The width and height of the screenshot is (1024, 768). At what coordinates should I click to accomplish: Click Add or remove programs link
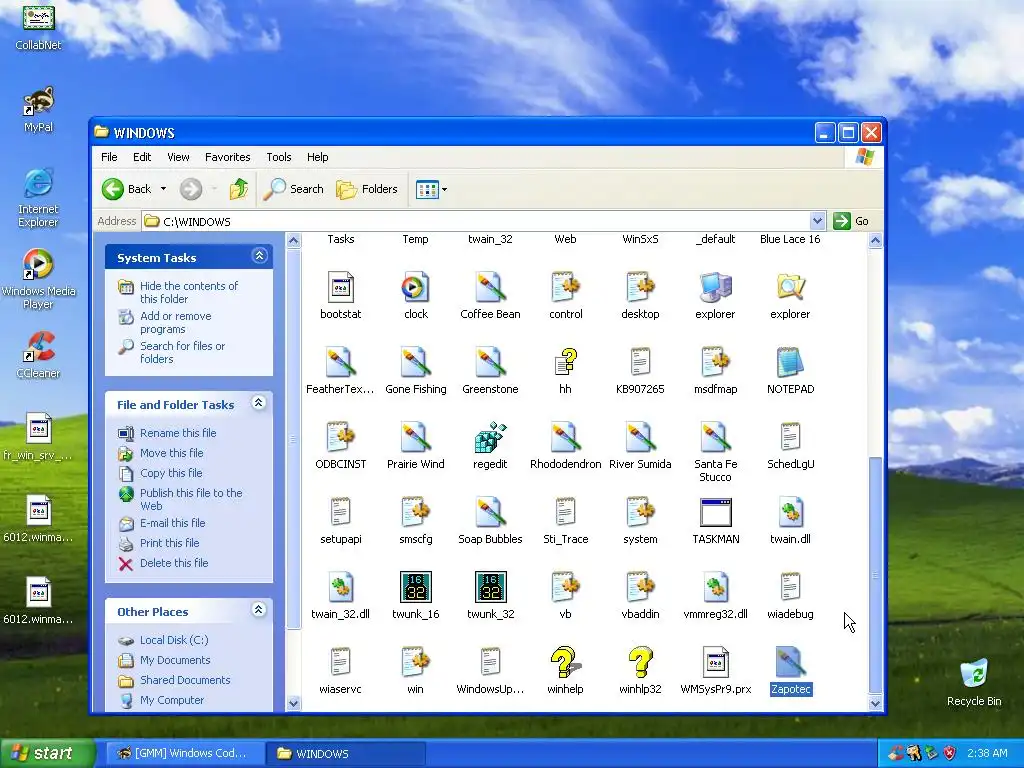point(176,323)
